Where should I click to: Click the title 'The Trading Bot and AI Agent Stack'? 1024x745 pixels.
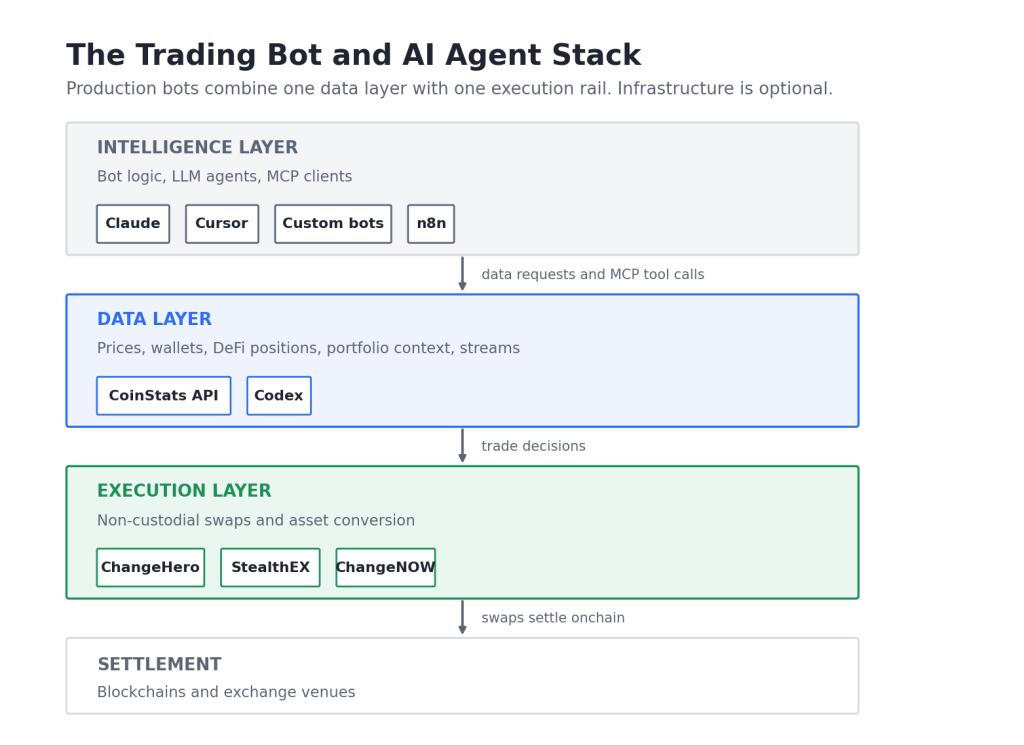(x=353, y=55)
